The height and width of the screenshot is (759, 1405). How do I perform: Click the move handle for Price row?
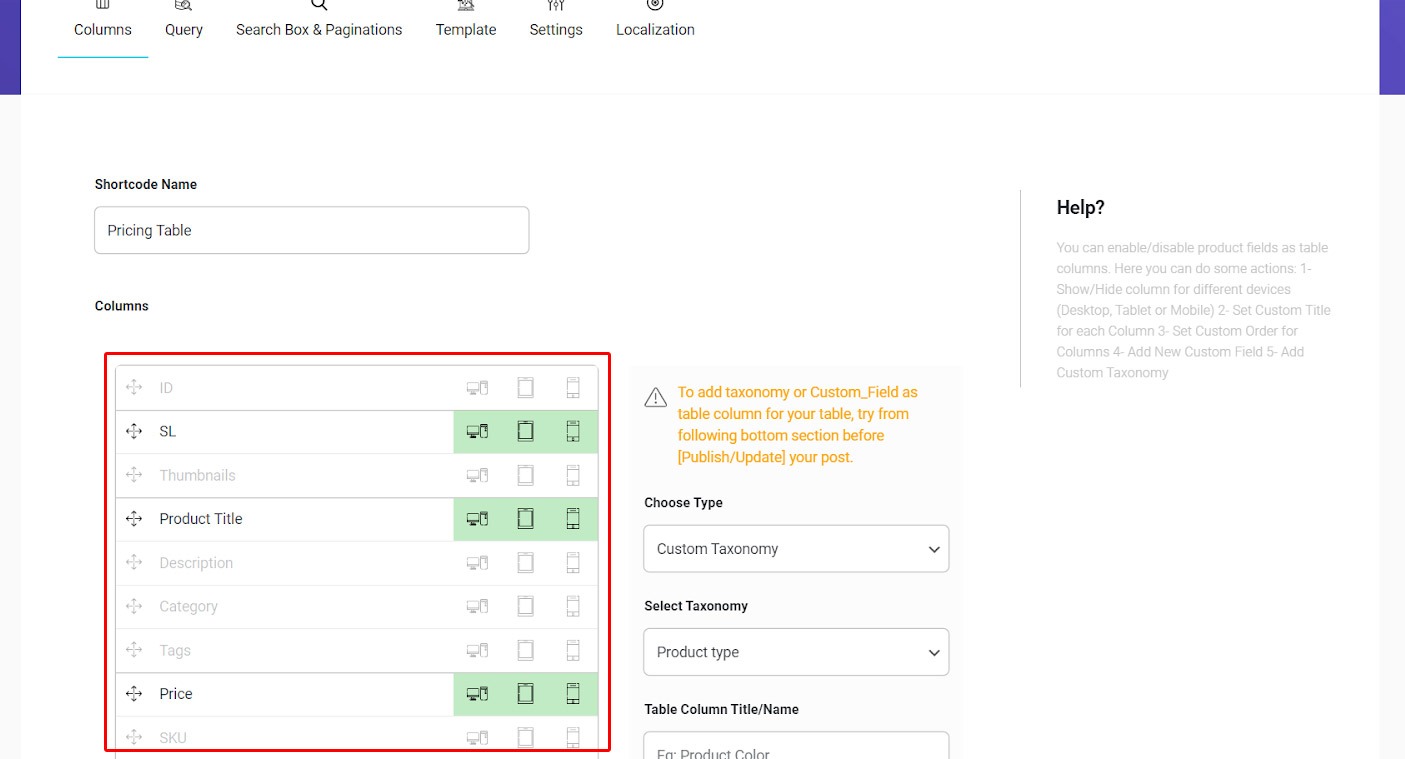click(x=134, y=693)
